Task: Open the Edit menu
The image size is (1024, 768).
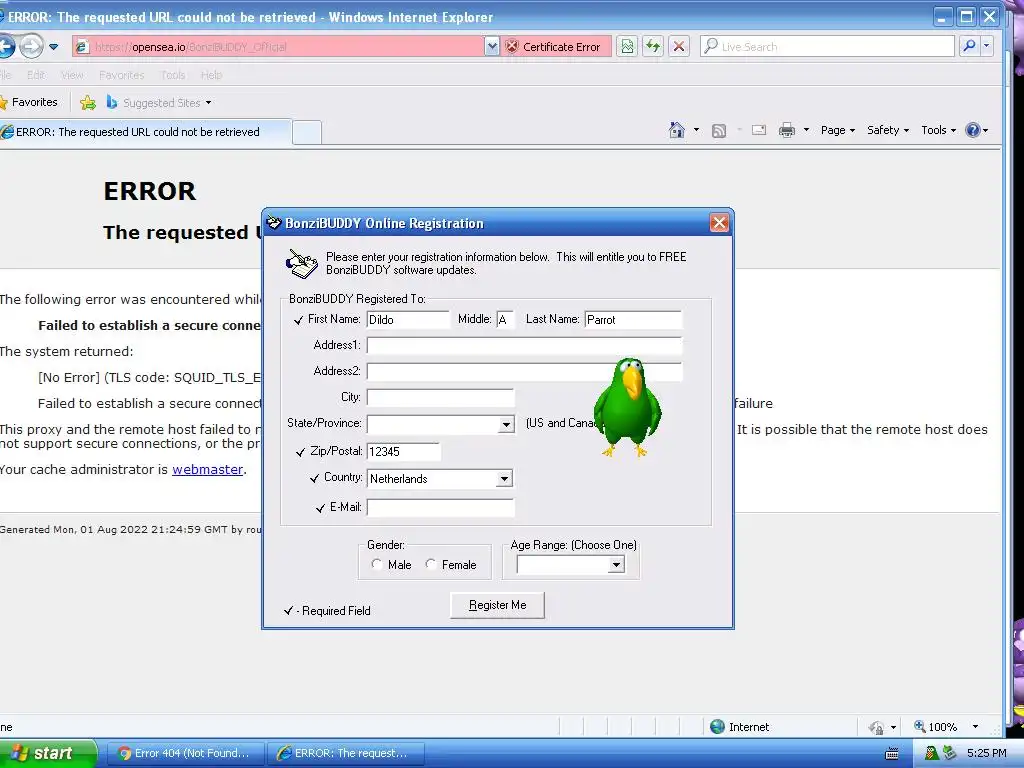Action: 36,75
